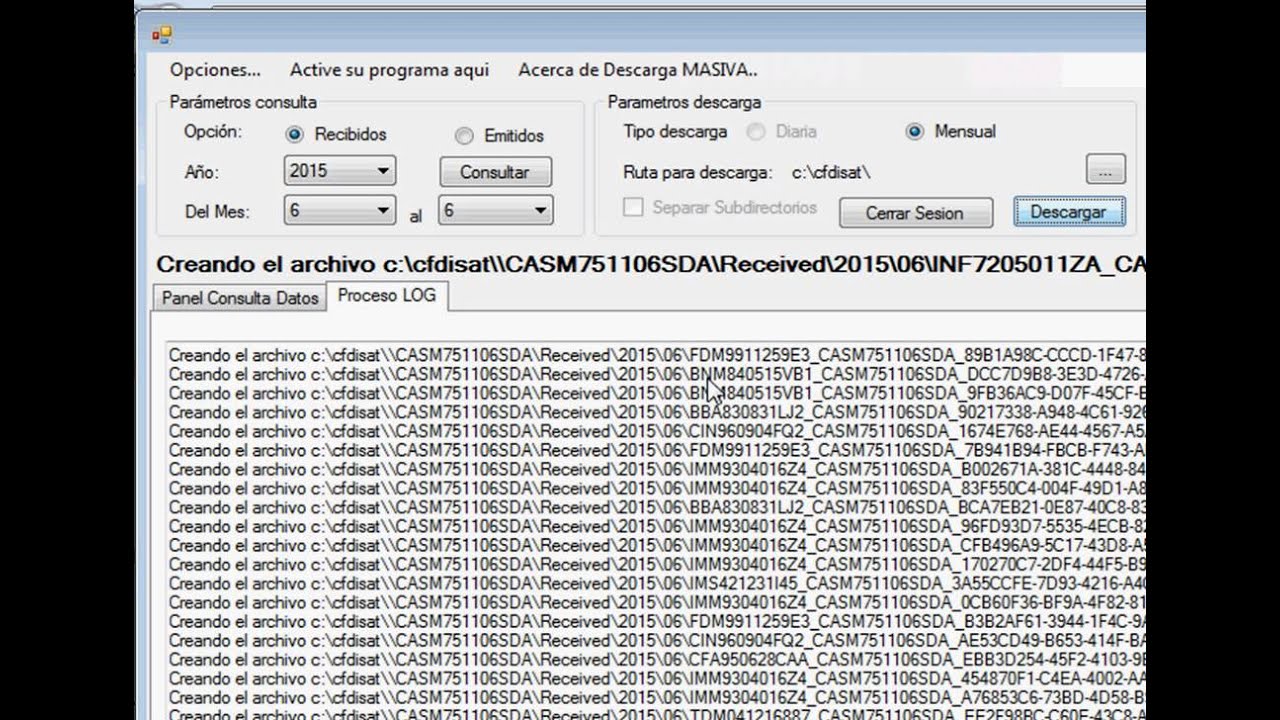Select log line containing 454870F1-C4EA-4002

pyautogui.click(x=657, y=679)
